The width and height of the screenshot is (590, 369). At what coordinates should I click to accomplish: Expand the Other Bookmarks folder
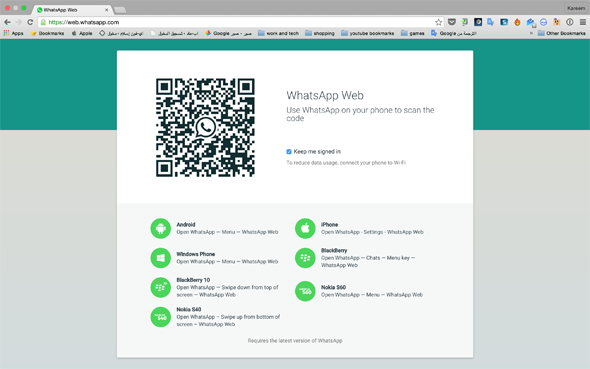[x=562, y=33]
